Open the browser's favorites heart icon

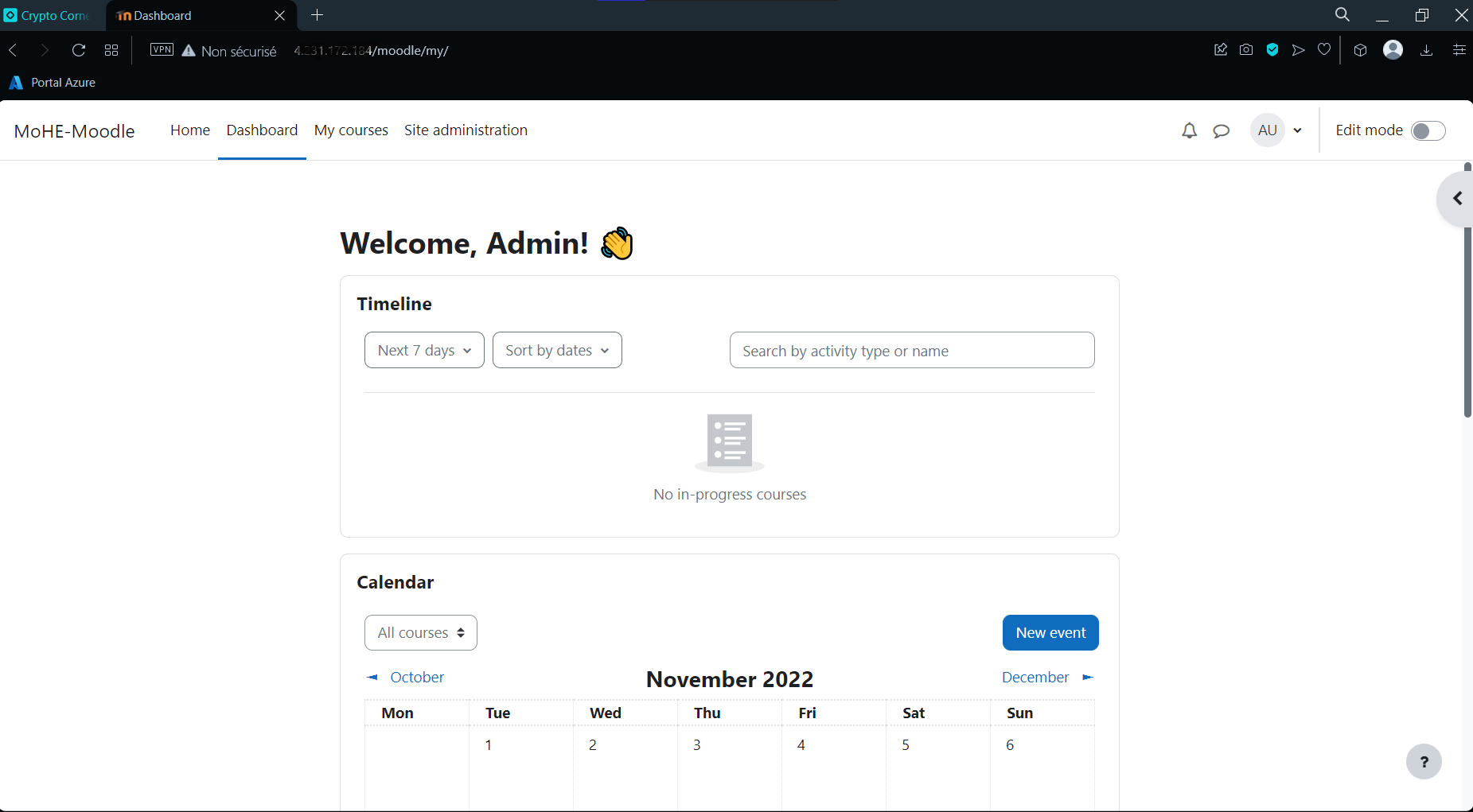[x=1324, y=49]
